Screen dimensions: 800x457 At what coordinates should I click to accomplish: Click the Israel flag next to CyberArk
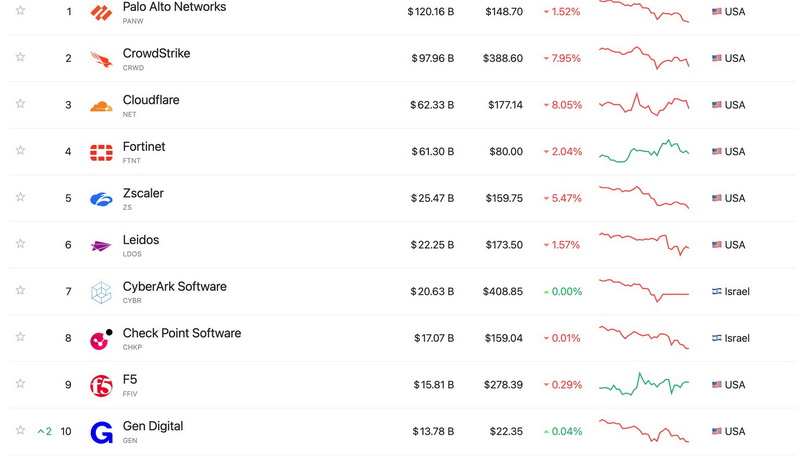716,292
